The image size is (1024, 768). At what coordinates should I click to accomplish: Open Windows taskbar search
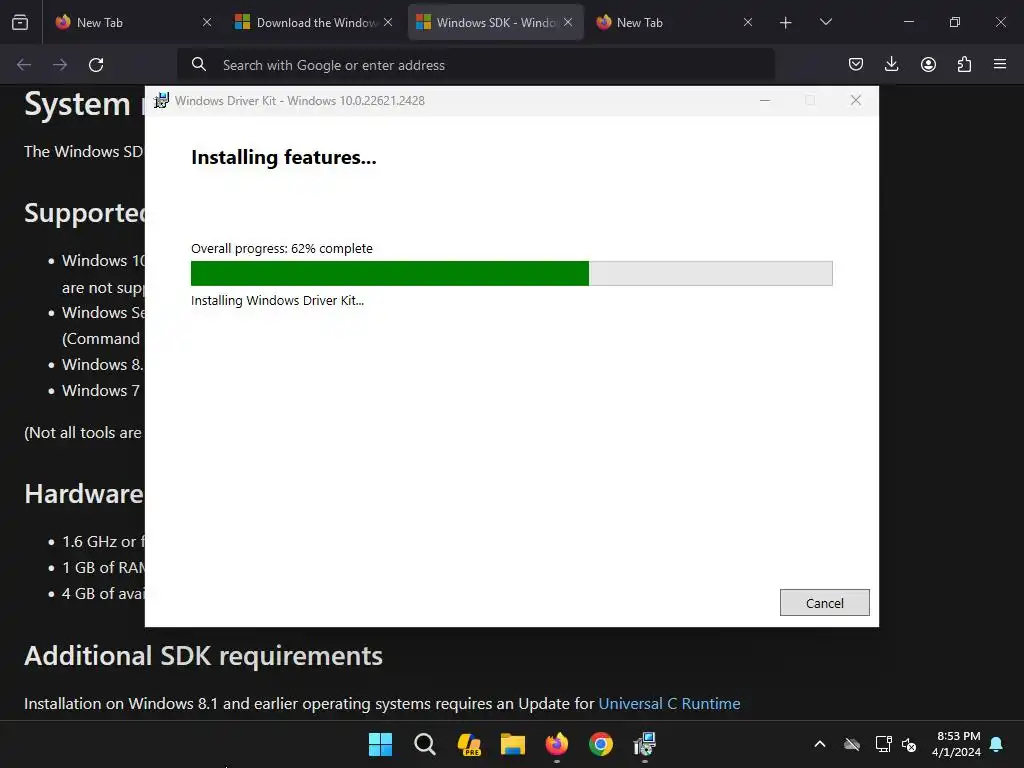coord(424,744)
